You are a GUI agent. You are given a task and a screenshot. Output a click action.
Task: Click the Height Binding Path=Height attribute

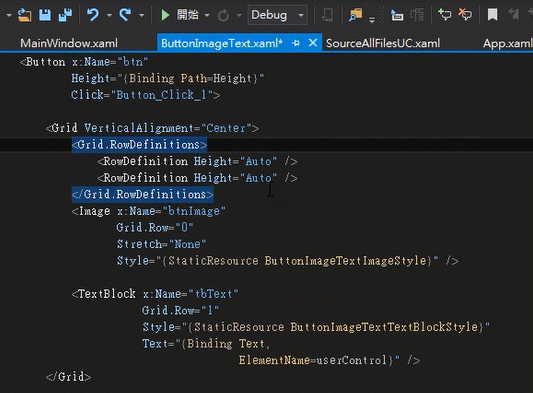click(168, 79)
